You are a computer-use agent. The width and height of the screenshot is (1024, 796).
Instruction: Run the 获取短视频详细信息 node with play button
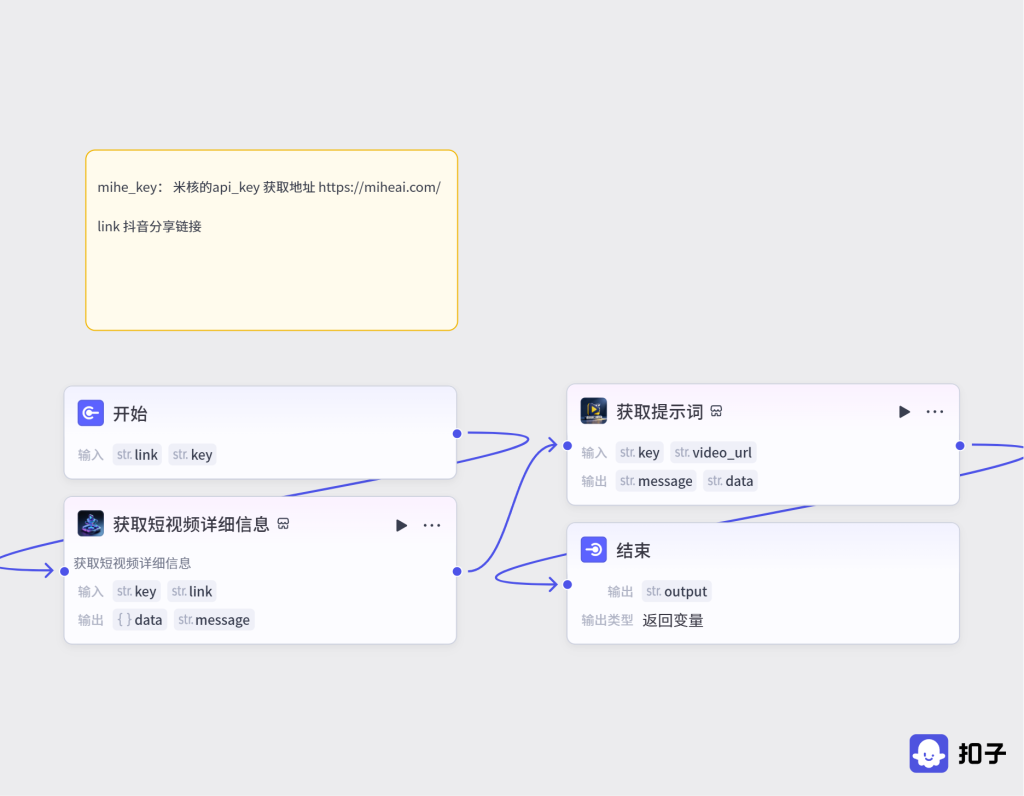402,525
